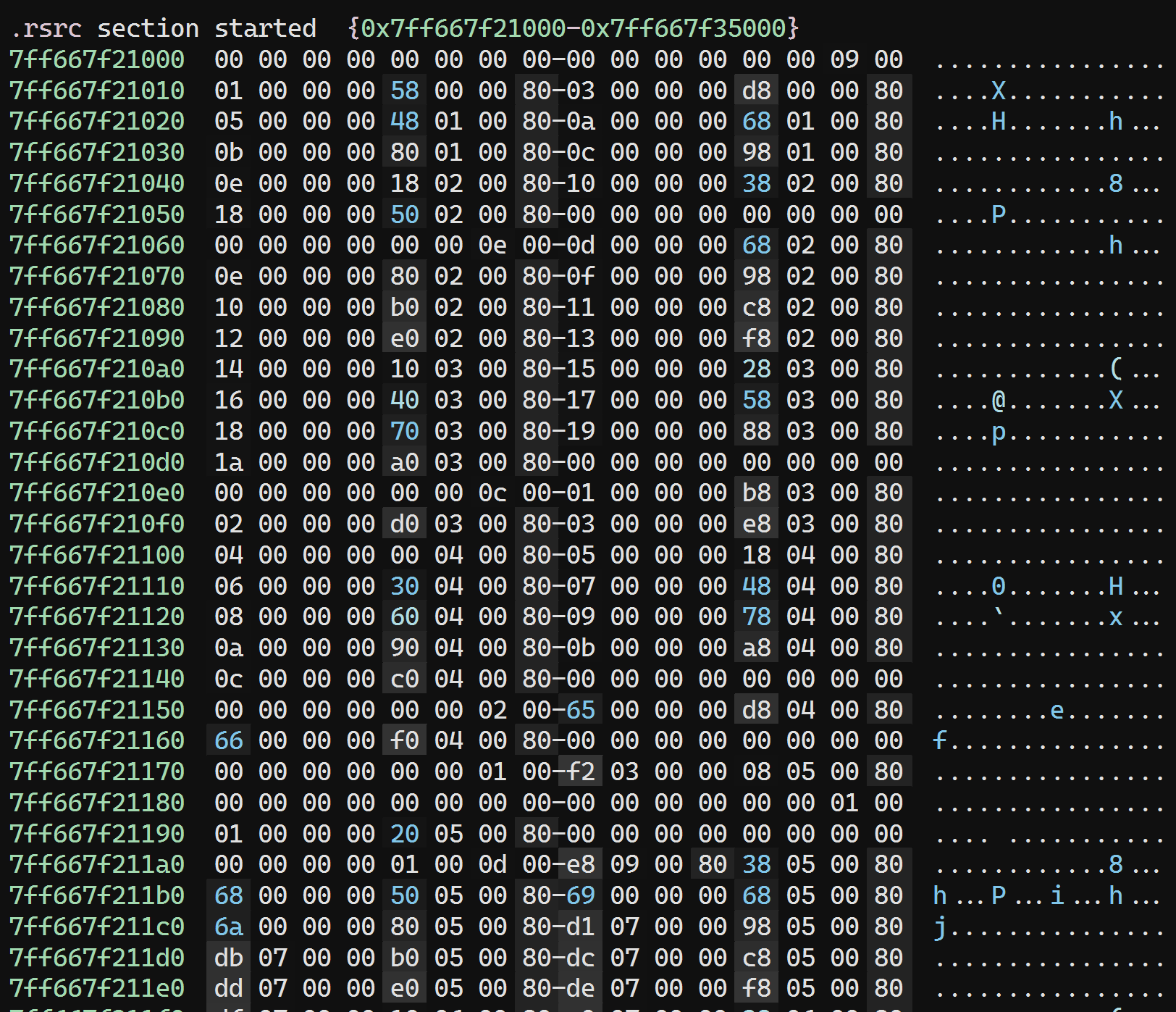Click address 7ff667f21150
Viewport: 1176px width, 1012px height.
point(97,710)
